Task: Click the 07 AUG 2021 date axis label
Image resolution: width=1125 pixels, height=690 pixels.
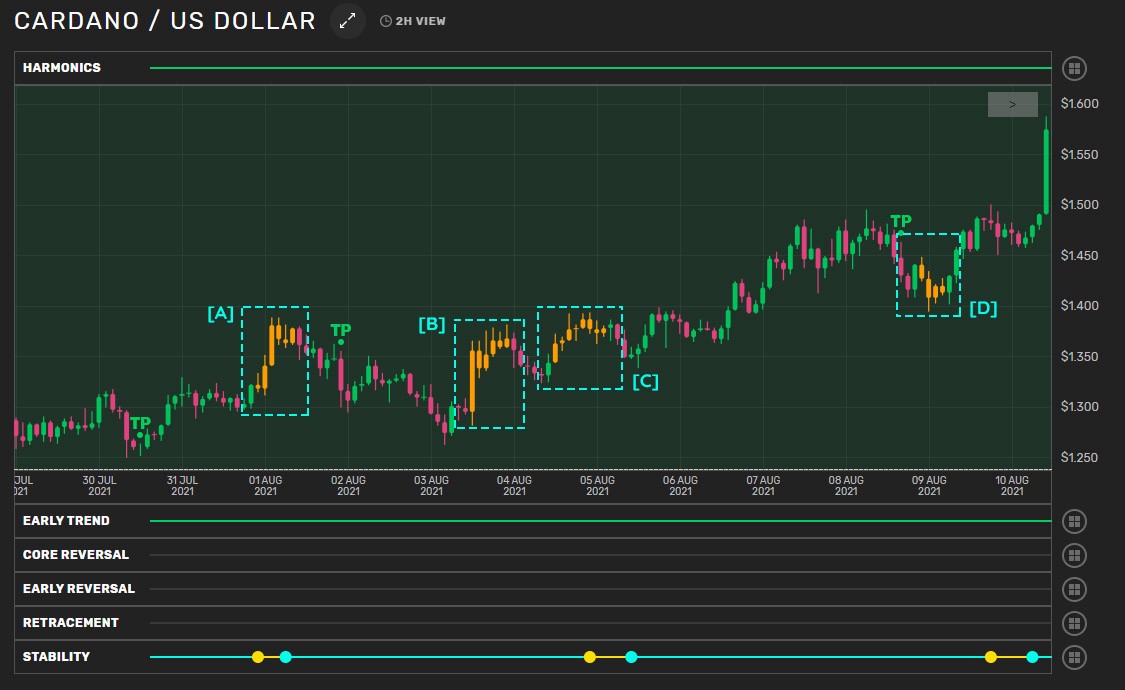Action: coord(763,486)
